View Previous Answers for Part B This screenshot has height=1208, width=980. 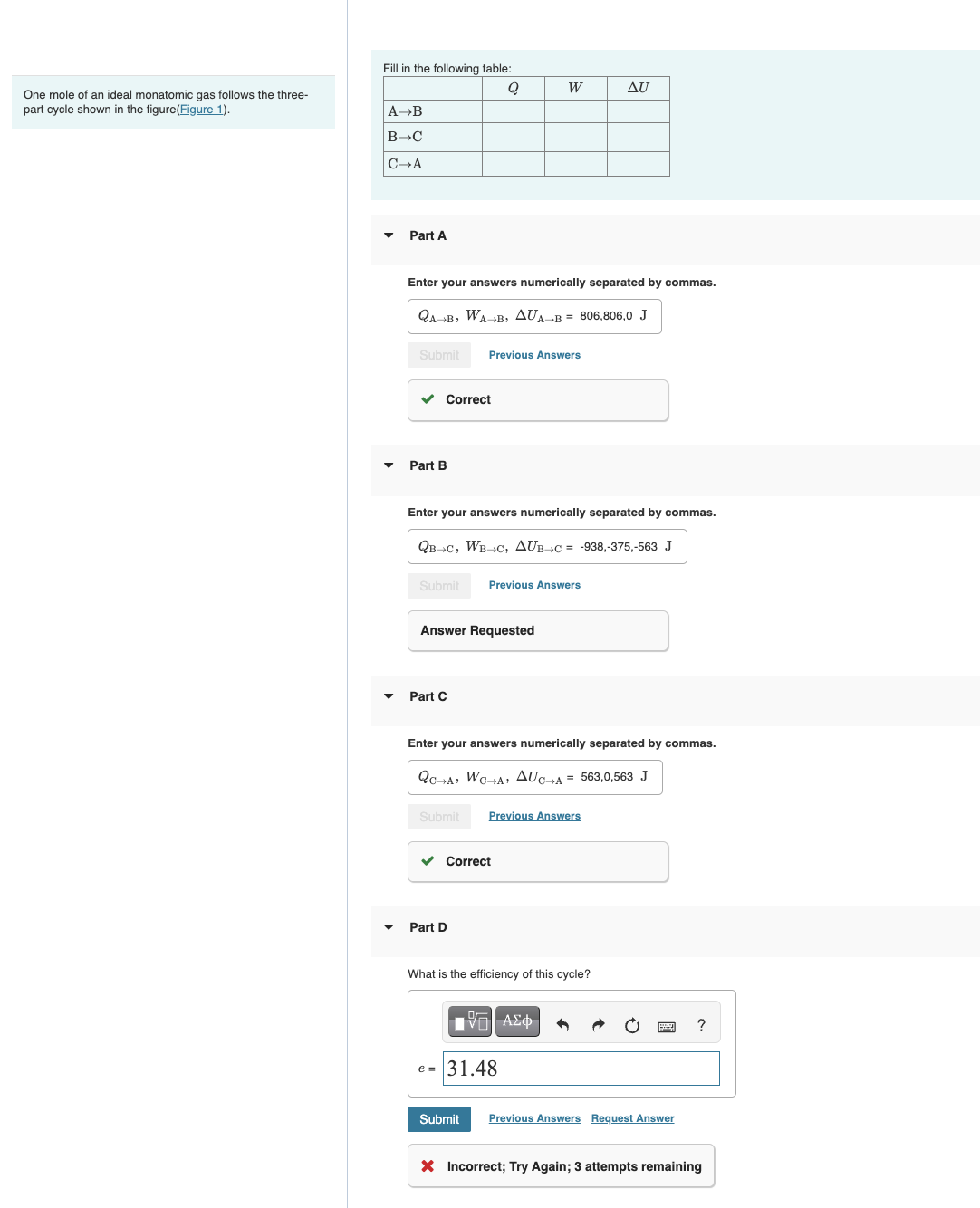point(534,585)
